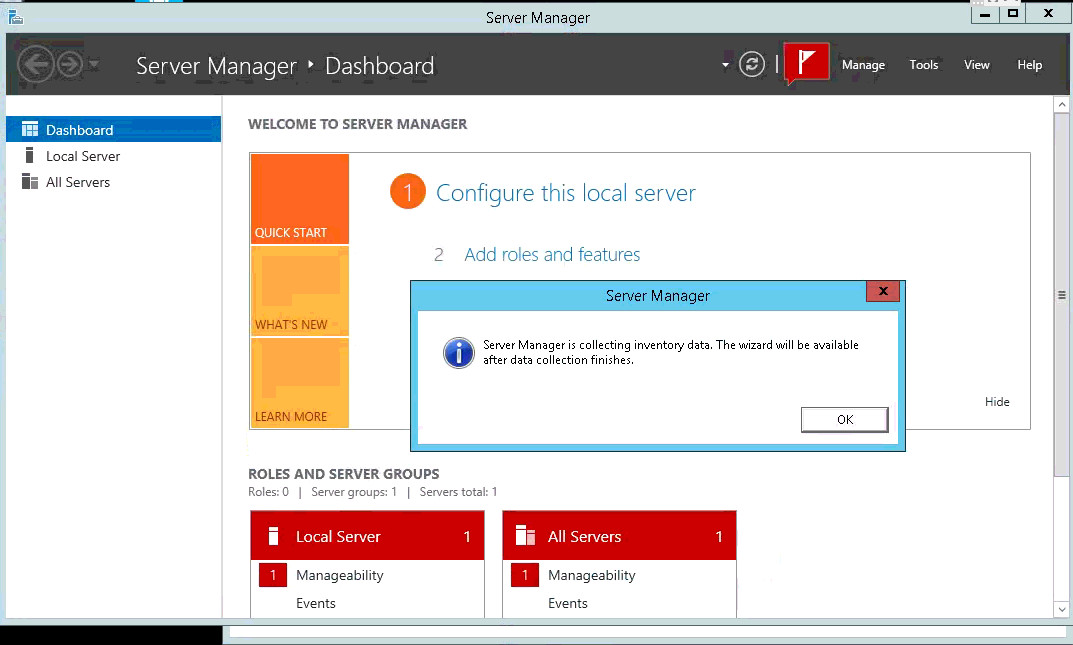1073x645 pixels.
Task: Open the Tools menu
Action: tap(923, 65)
